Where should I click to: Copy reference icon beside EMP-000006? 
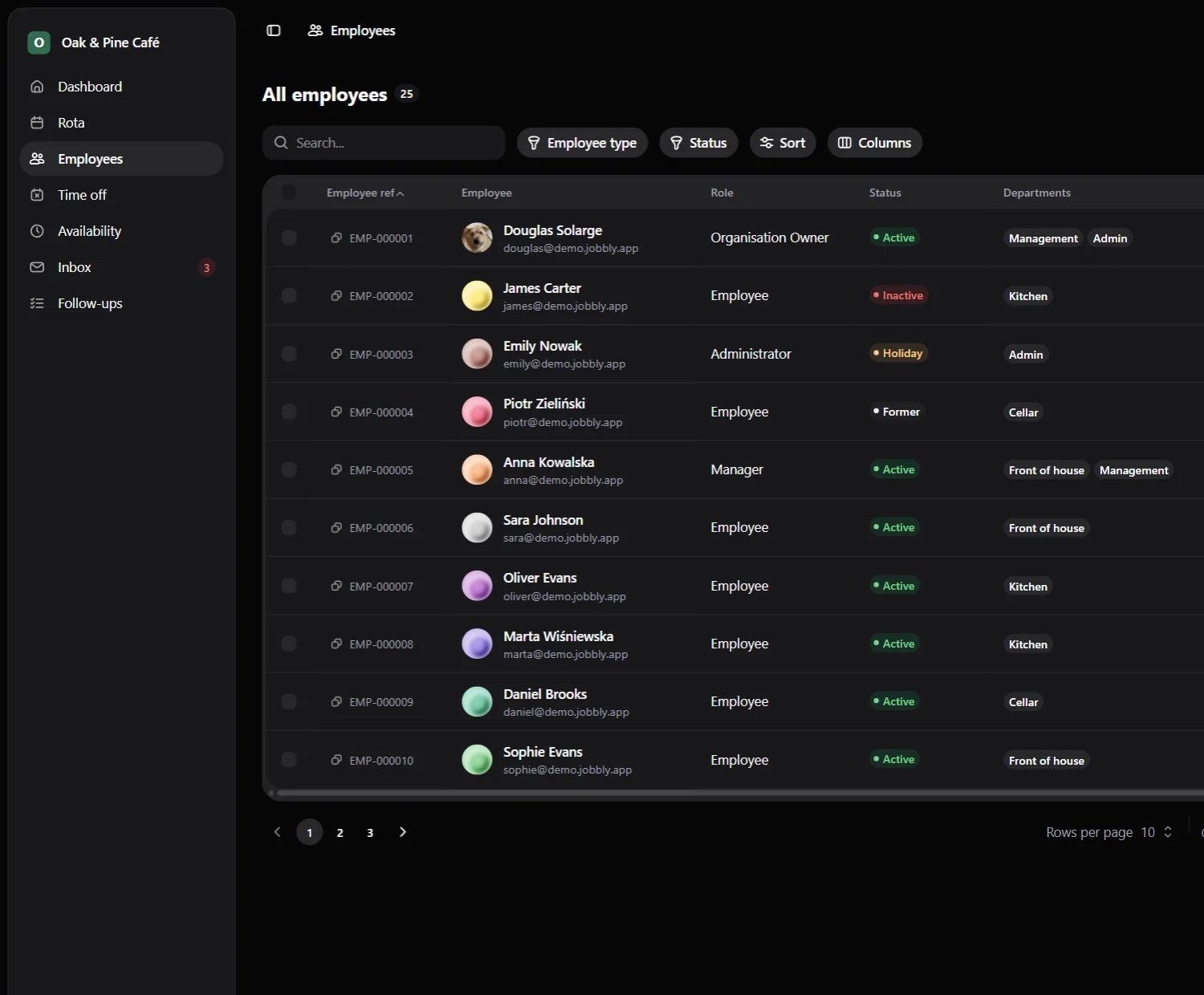point(336,527)
